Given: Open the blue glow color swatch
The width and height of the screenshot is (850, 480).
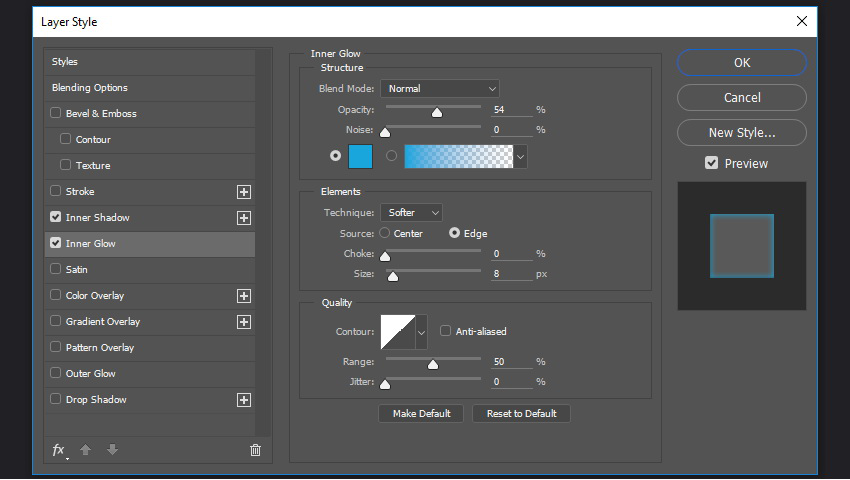Looking at the screenshot, I should [x=360, y=157].
